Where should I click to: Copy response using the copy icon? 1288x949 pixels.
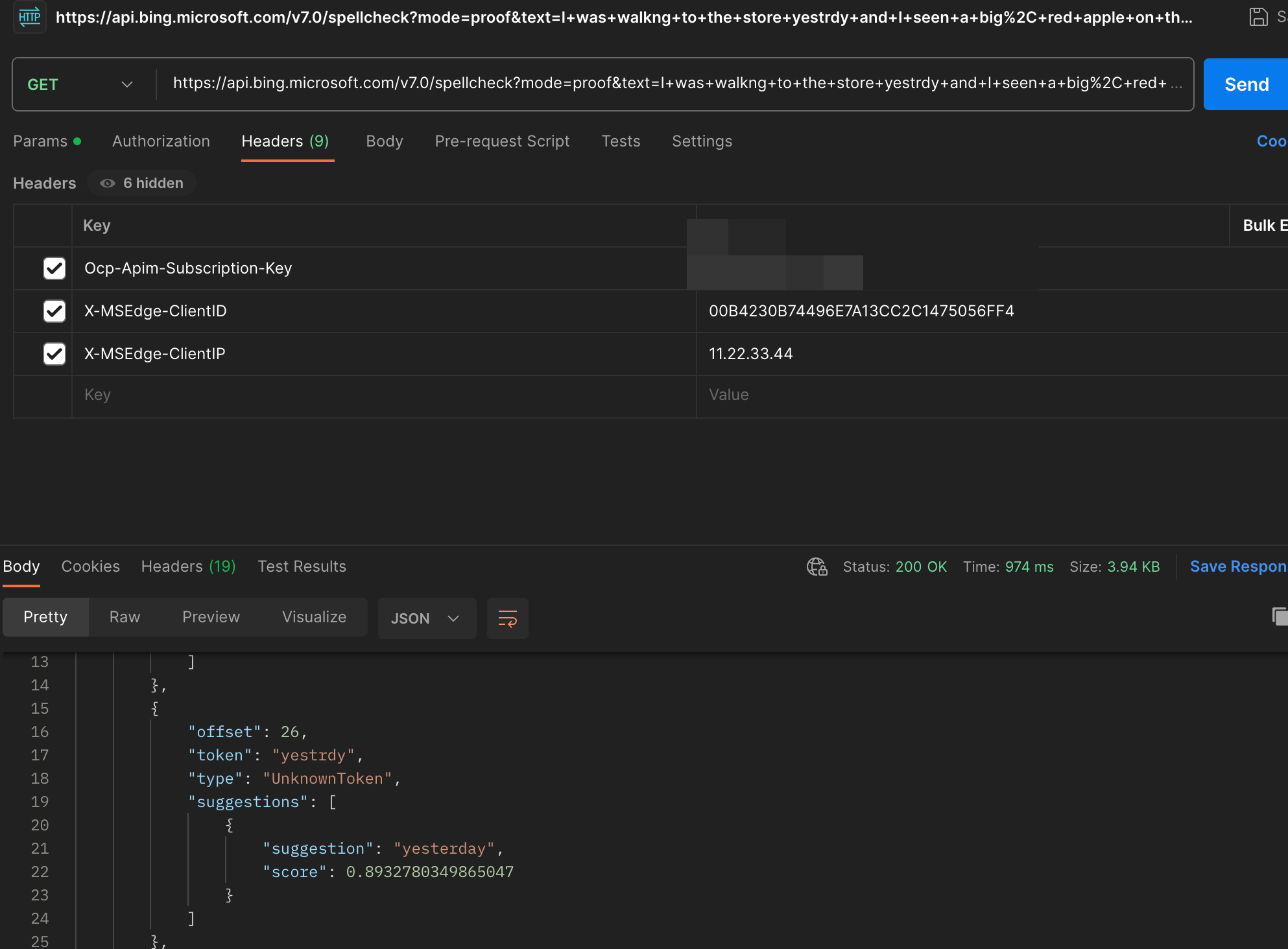[1280, 616]
